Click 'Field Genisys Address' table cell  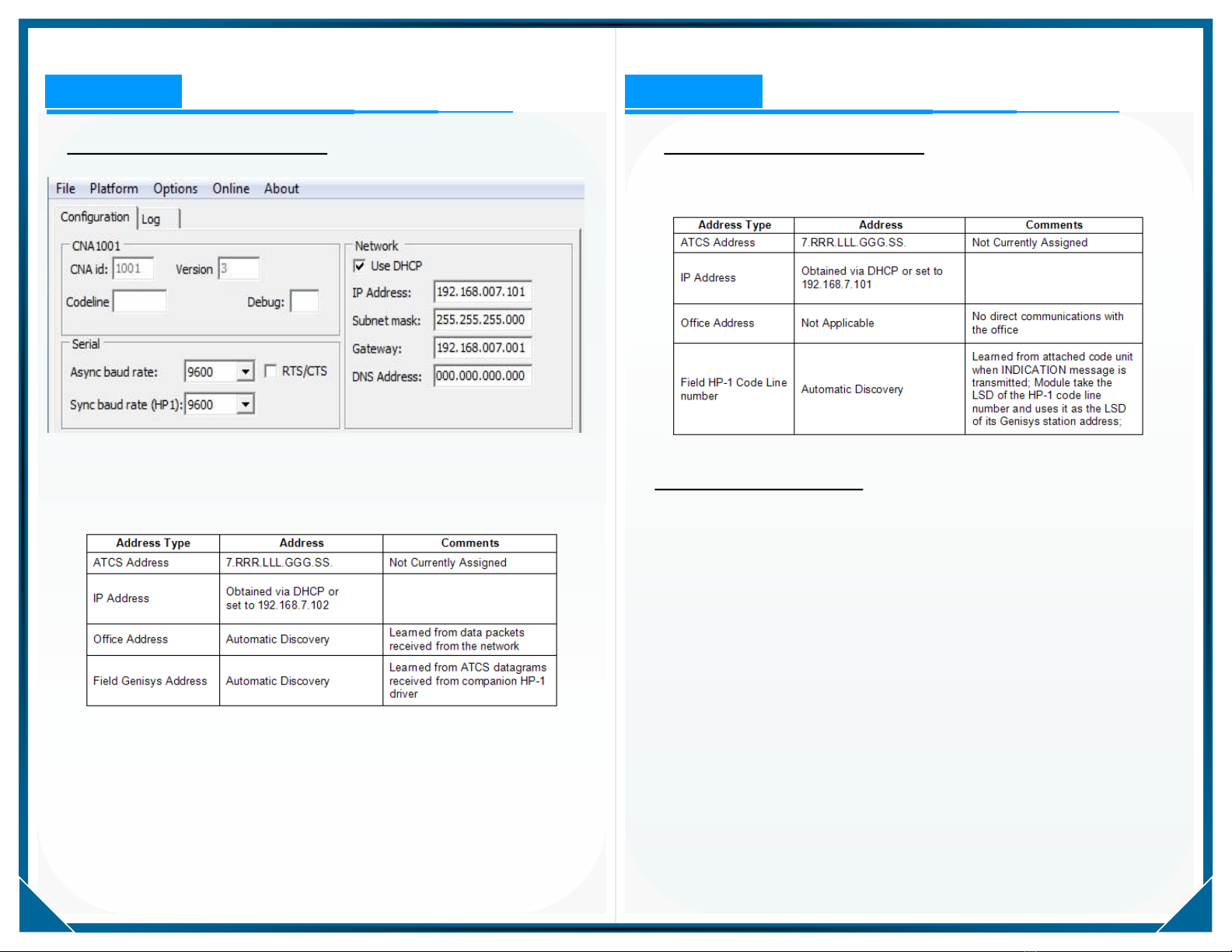[153, 681]
